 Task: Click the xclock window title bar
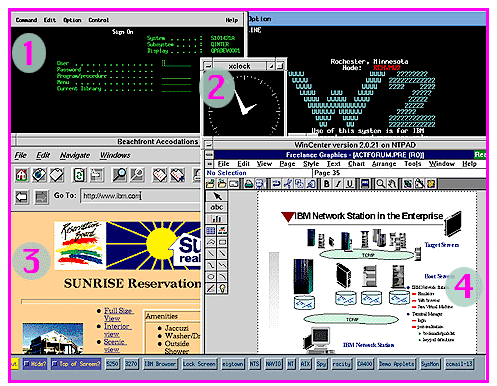coord(239,66)
